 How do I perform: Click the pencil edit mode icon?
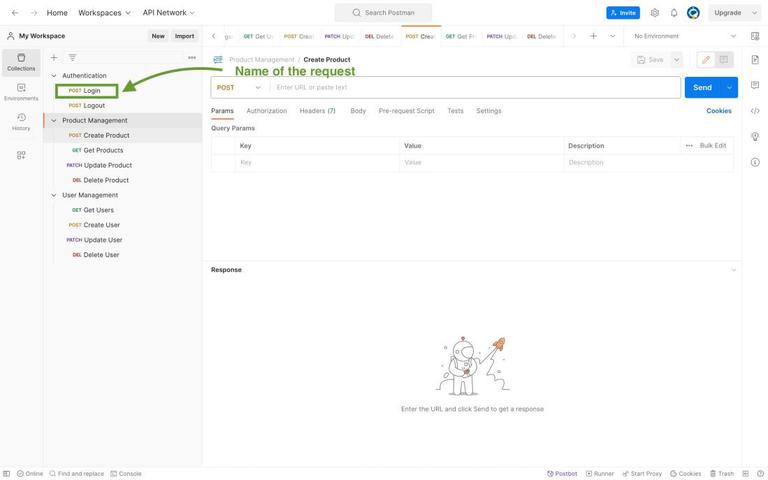pyautogui.click(x=706, y=60)
